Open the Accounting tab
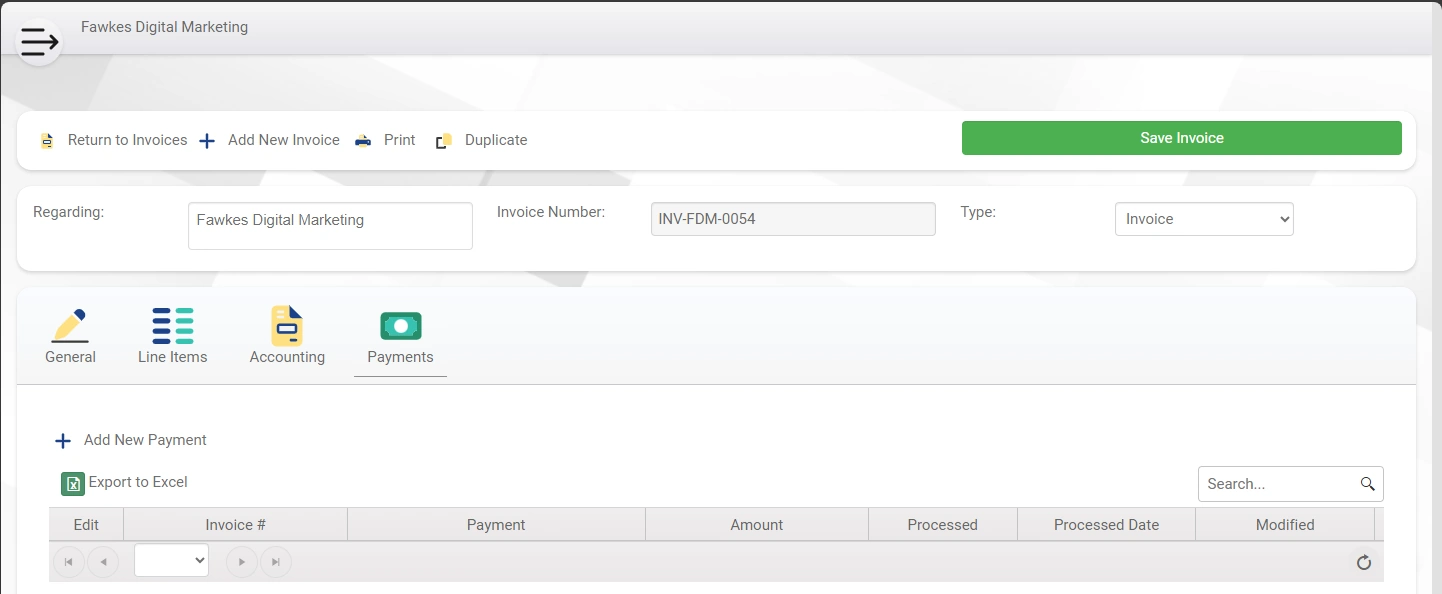The image size is (1442, 594). click(287, 337)
